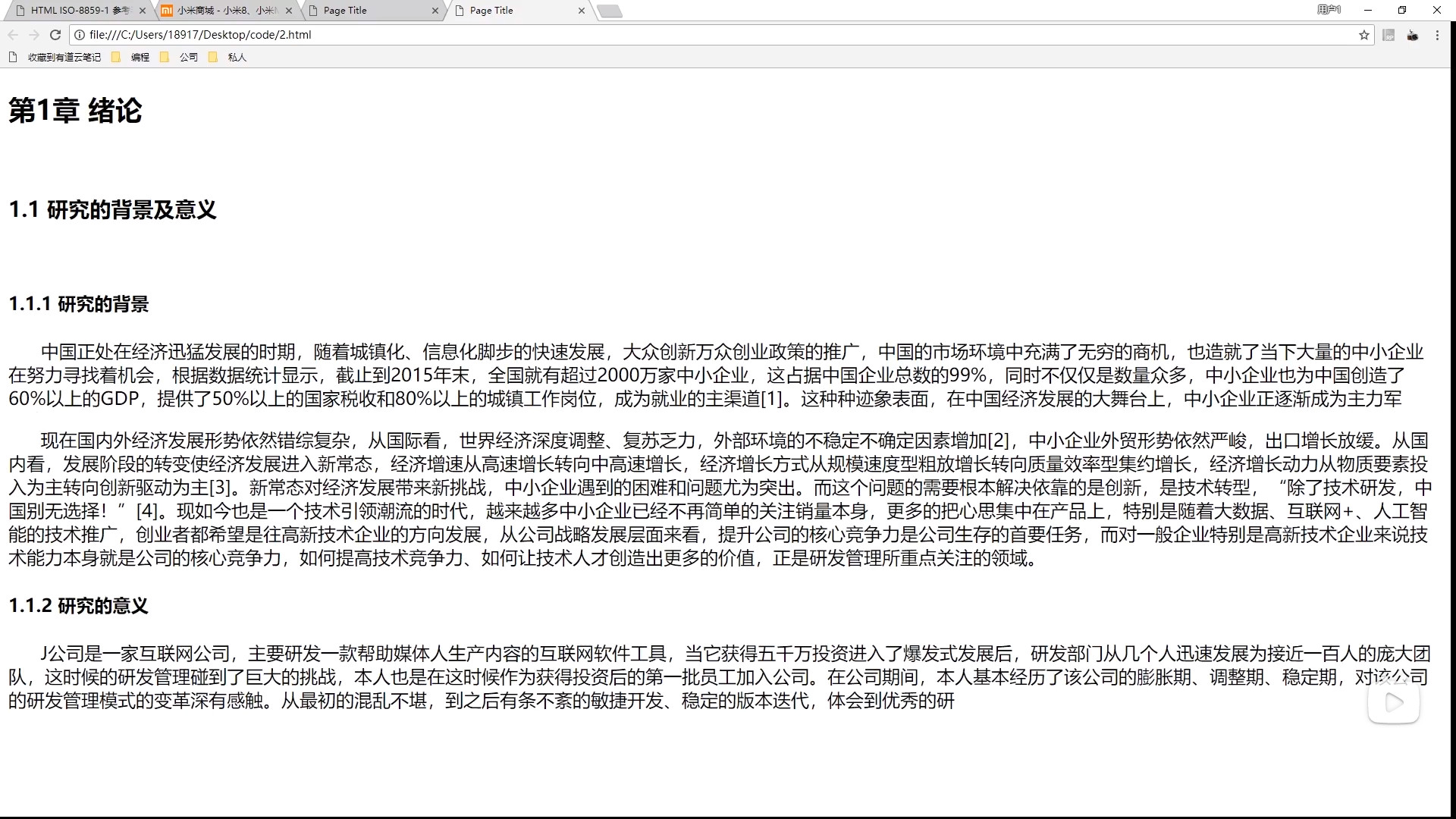Click the page info icon in address bar
Viewport: 1456px width, 819px height.
(80, 35)
